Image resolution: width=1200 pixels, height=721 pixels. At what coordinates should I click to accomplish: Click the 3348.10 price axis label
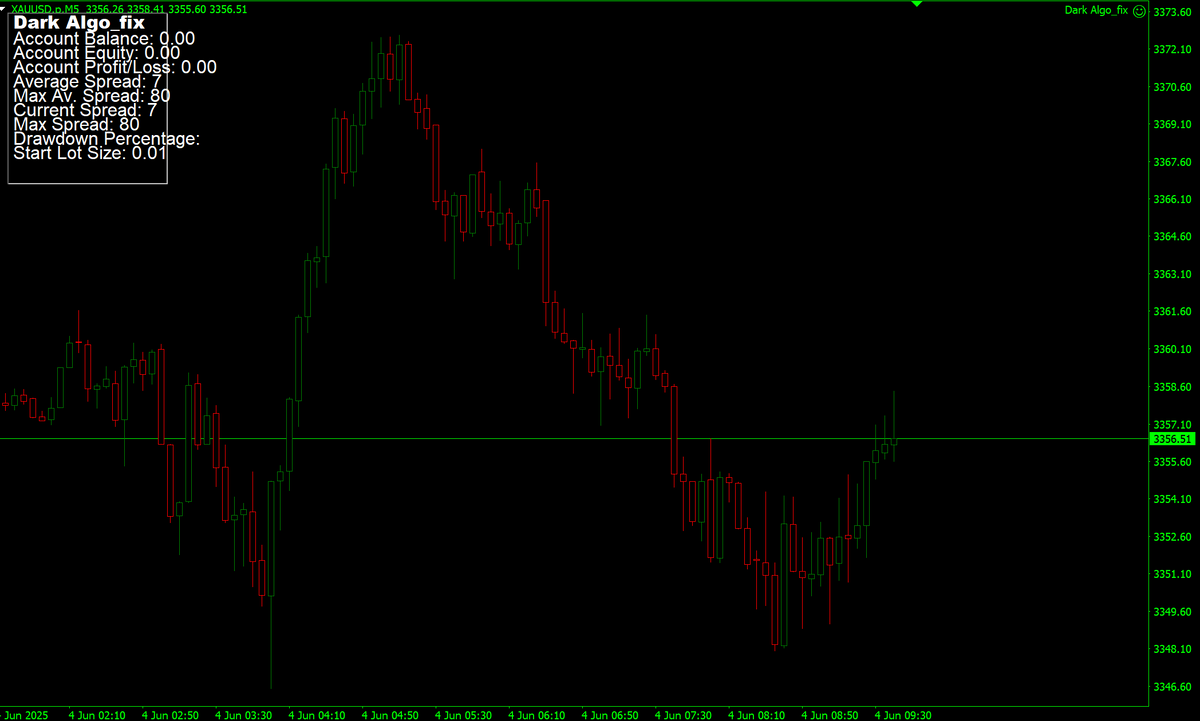coord(1172,649)
